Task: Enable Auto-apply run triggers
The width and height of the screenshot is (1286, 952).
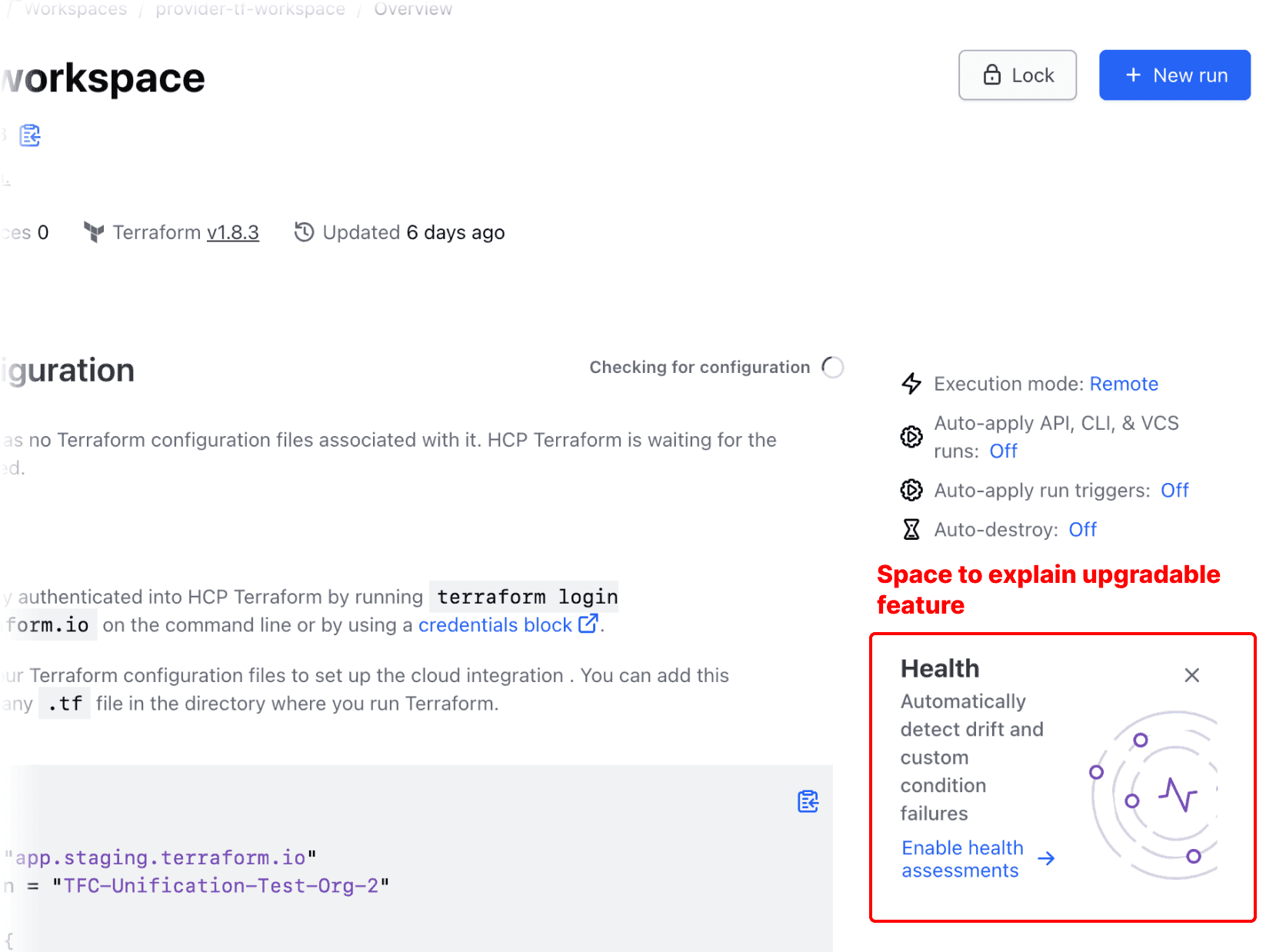Action: click(1174, 490)
